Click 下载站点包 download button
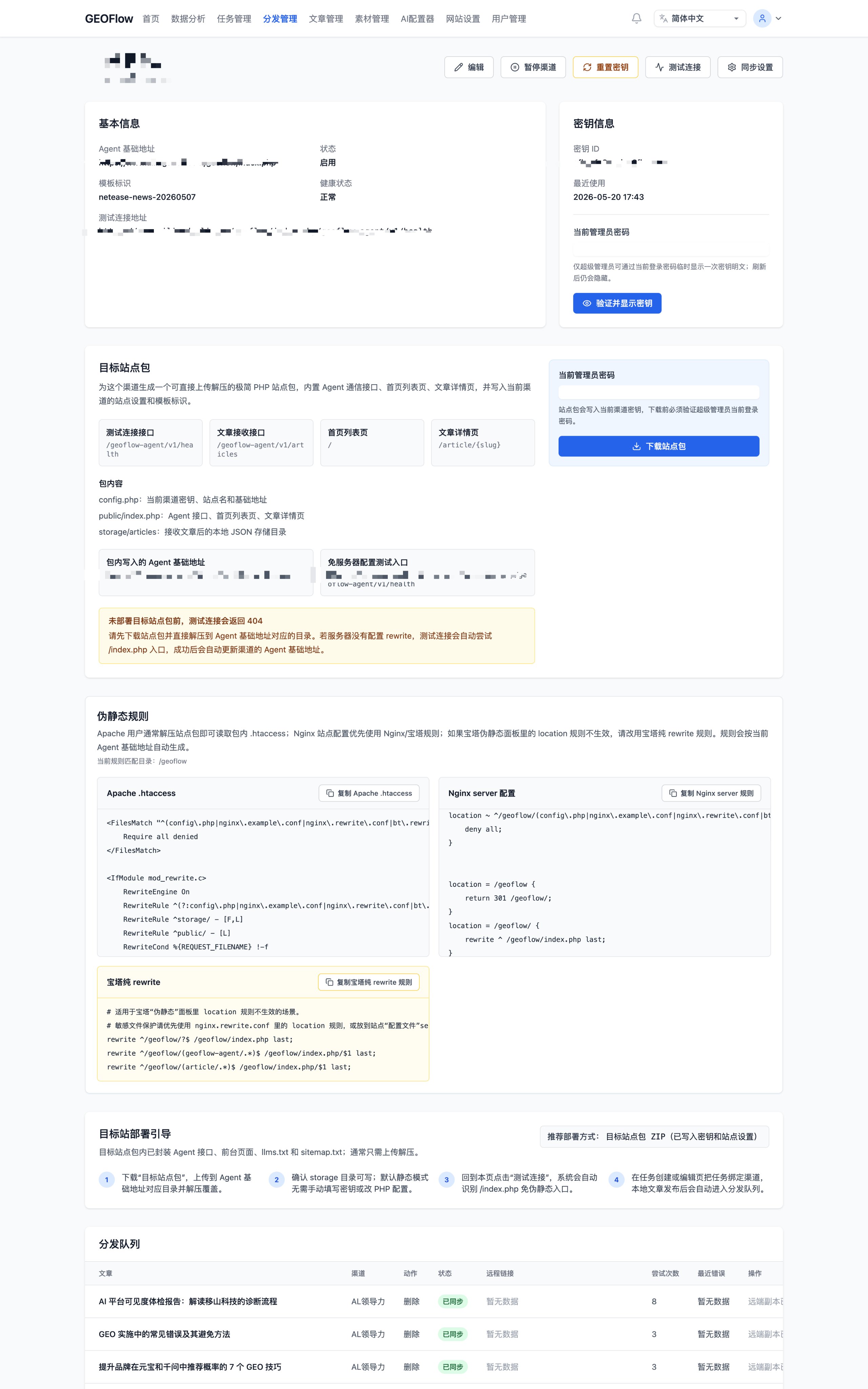 (x=659, y=446)
